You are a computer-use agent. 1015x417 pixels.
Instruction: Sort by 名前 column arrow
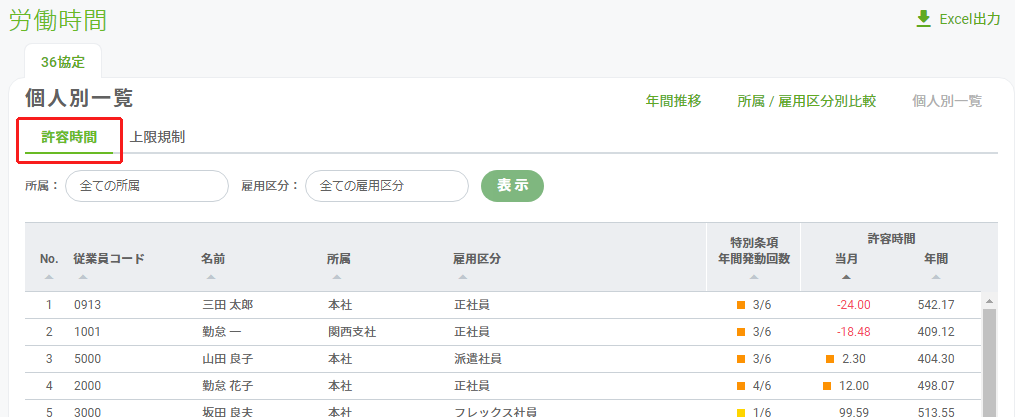(210, 277)
